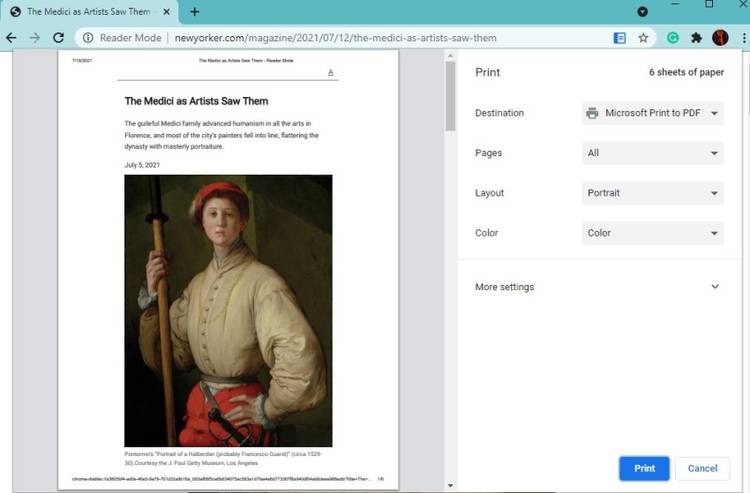Reload the page with refresh icon
This screenshot has width=750, height=493.
[60, 38]
